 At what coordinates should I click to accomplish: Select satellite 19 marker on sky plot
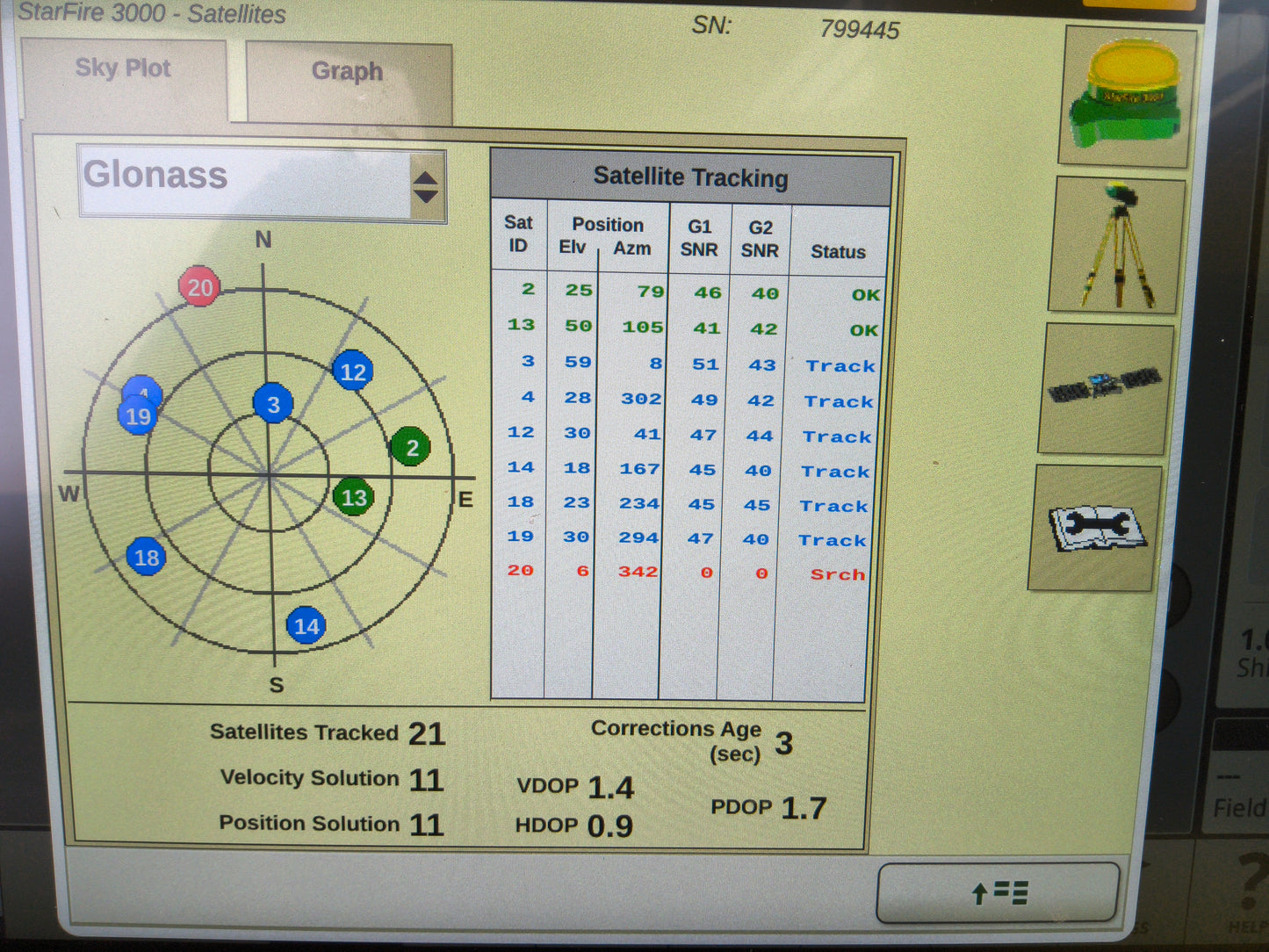(x=138, y=415)
